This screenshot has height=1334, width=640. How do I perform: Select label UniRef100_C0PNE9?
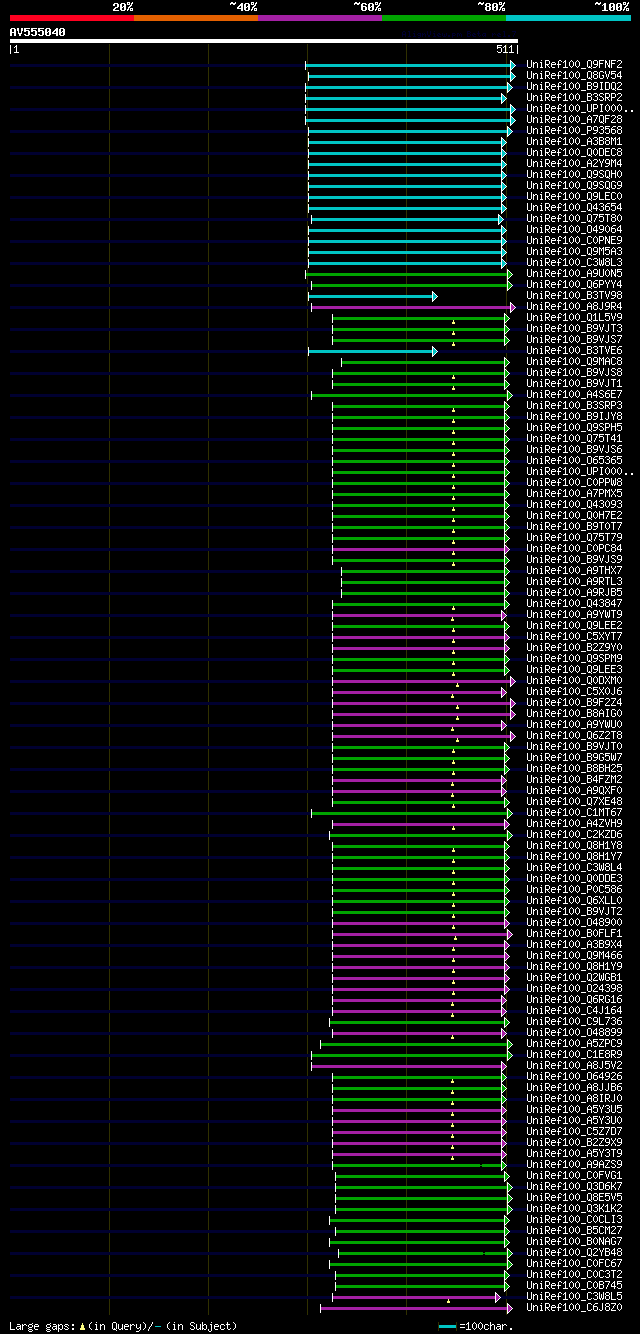tap(575, 240)
